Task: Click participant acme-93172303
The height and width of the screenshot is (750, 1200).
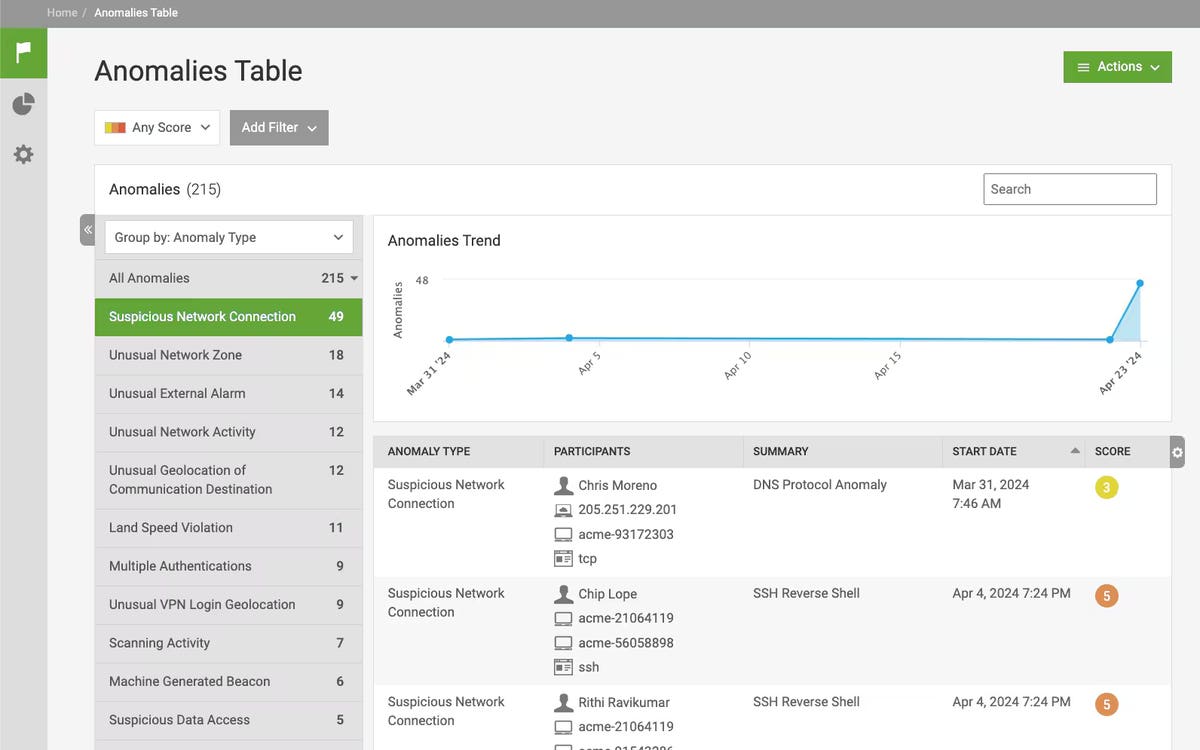Action: [626, 534]
